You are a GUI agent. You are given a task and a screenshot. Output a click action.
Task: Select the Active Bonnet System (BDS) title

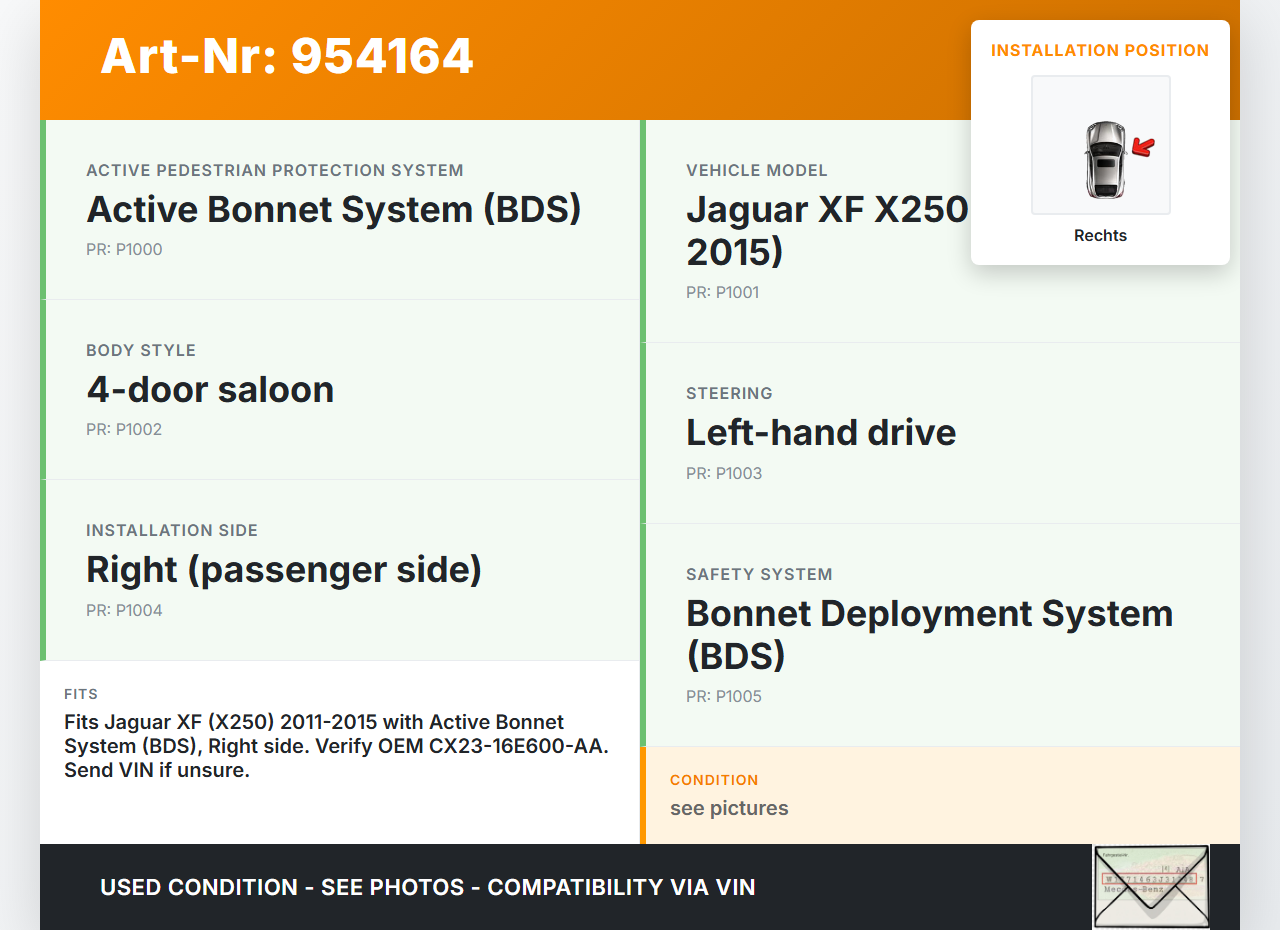[333, 210]
